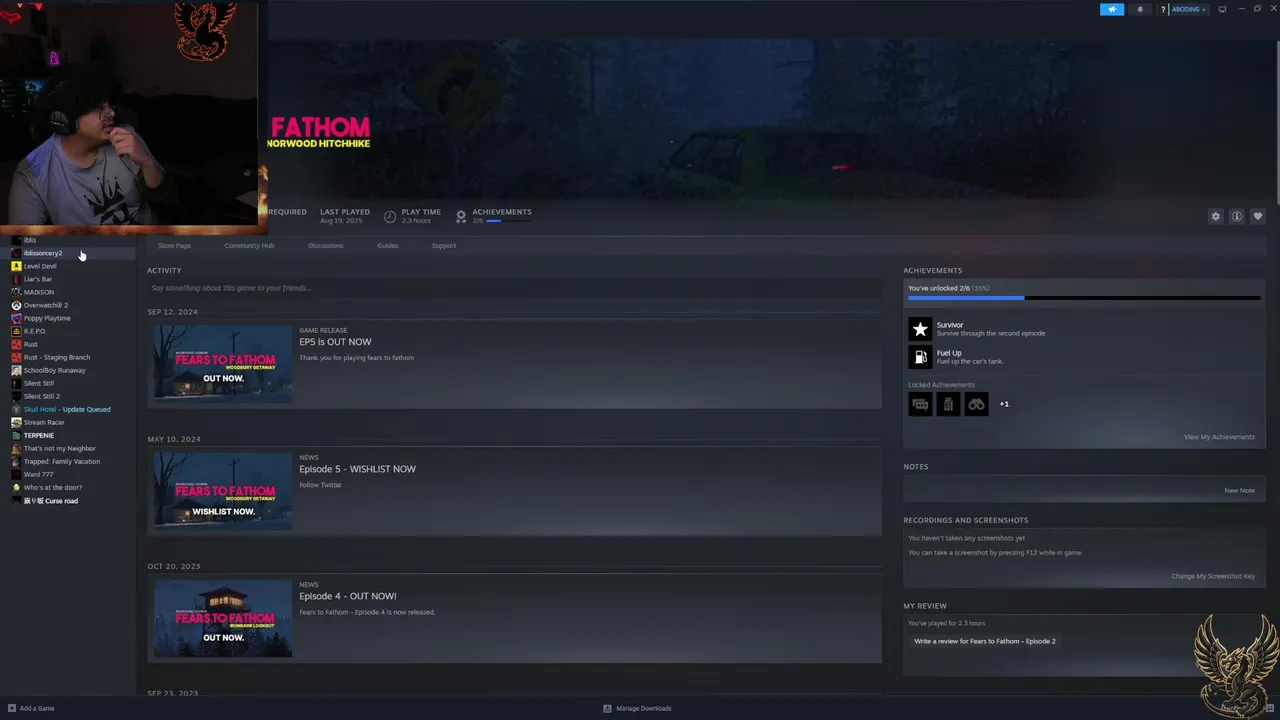
Task: Click the Poppy Playtime game icon
Action: tap(16, 318)
